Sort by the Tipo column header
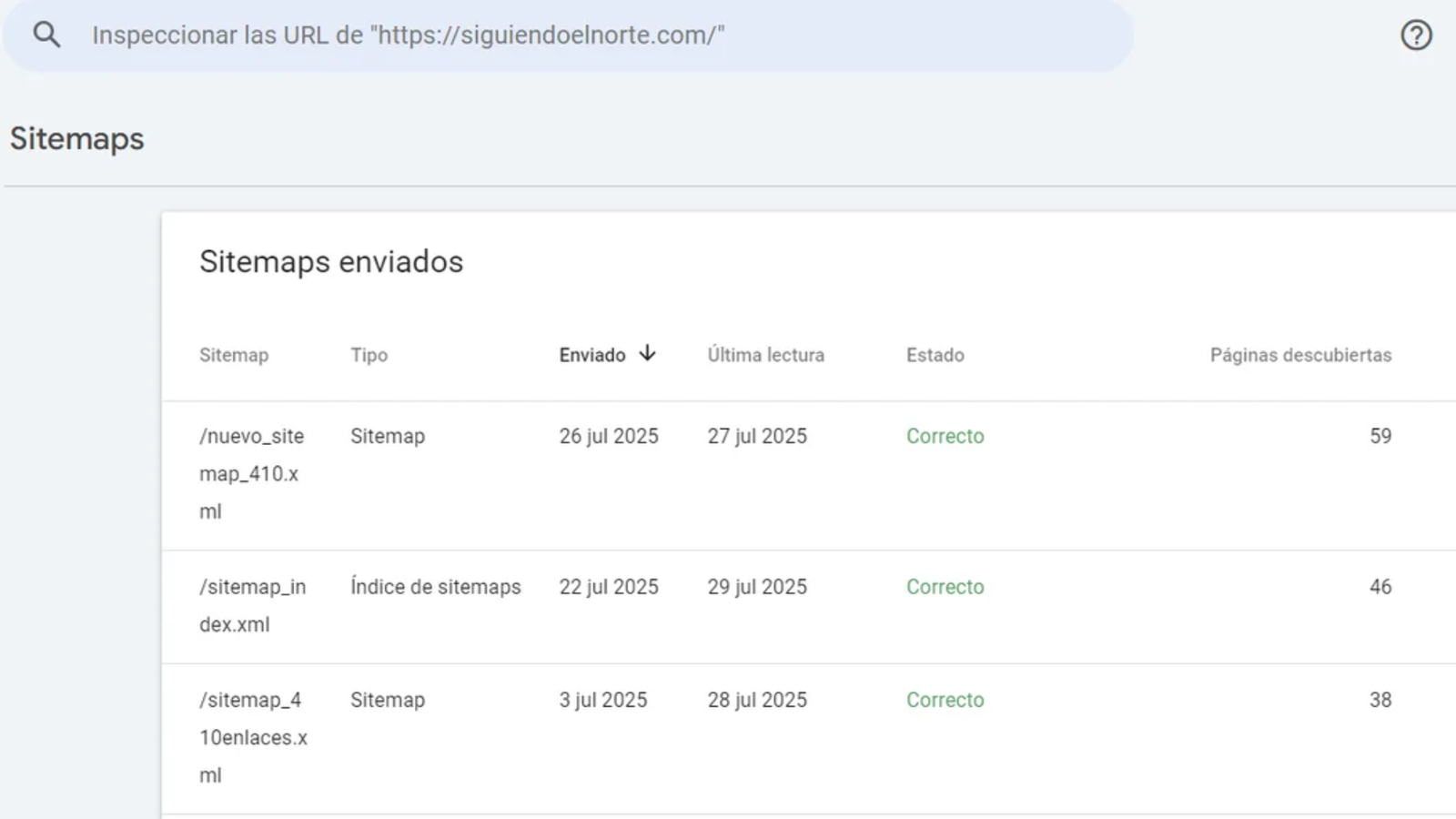The height and width of the screenshot is (819, 1456). [x=369, y=356]
